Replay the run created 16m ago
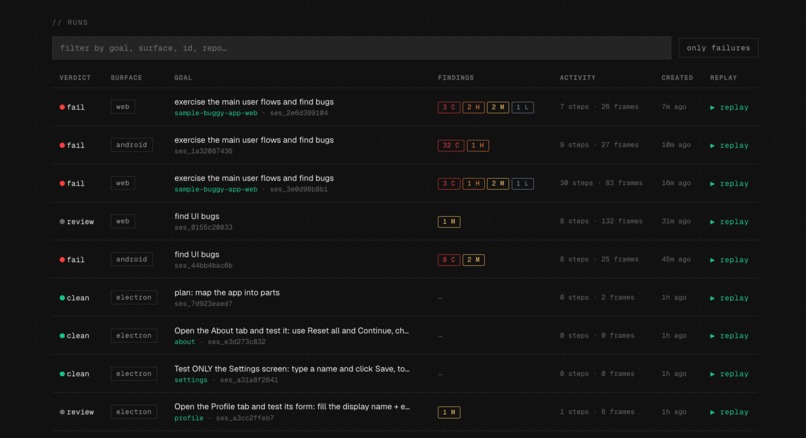The image size is (806, 438). (x=729, y=184)
